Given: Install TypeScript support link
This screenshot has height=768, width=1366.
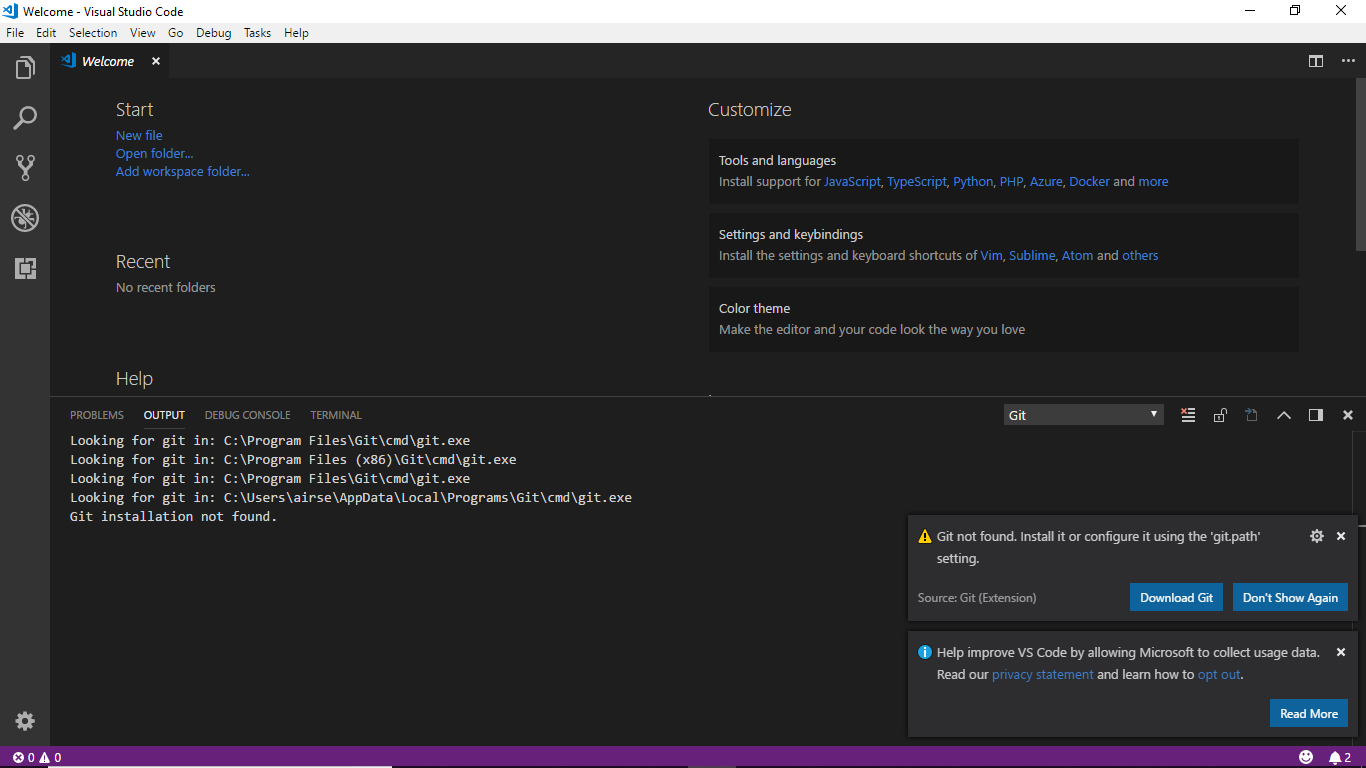Looking at the screenshot, I should (x=916, y=182).
